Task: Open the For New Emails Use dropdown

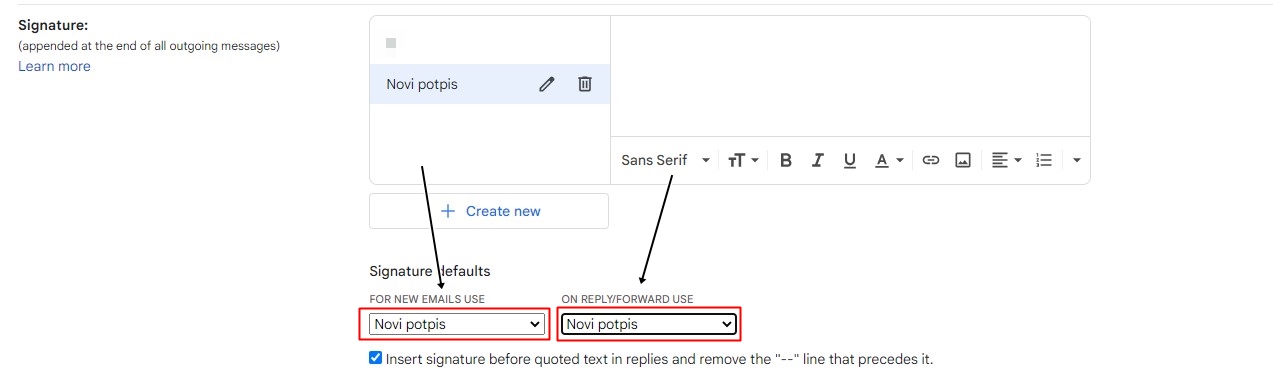Action: [457, 324]
